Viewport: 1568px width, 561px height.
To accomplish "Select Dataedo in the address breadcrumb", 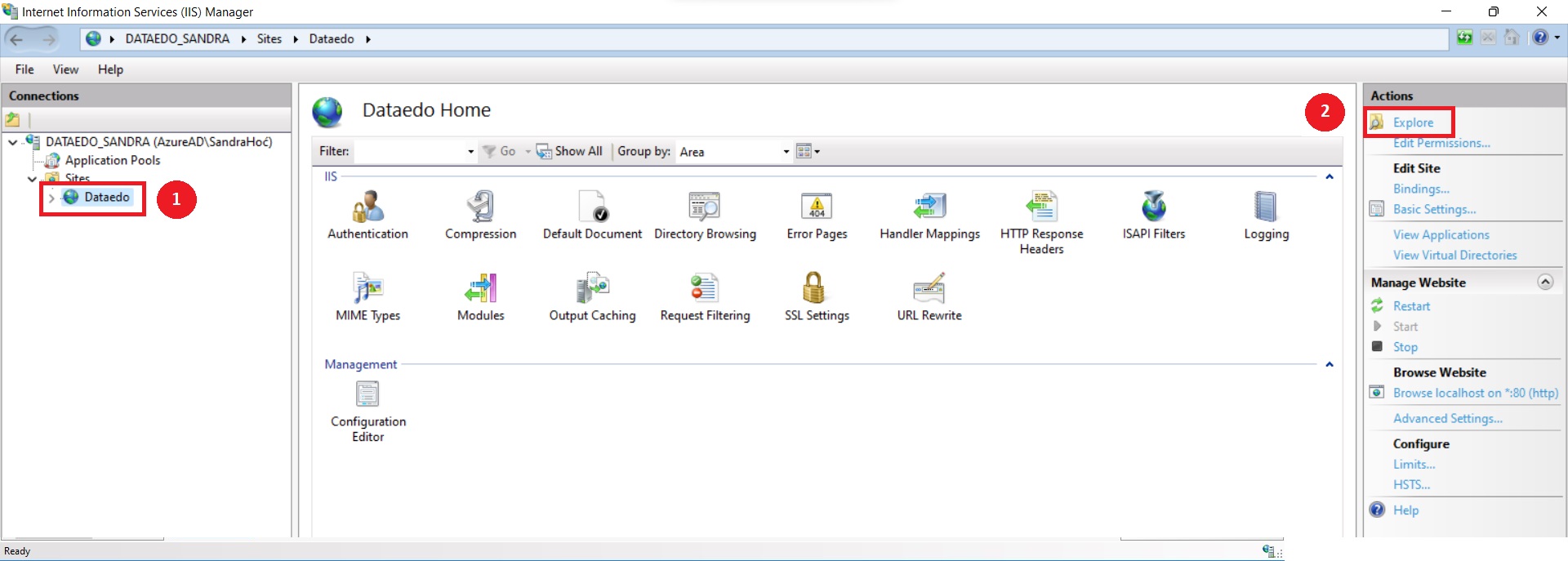I will point(332,38).
